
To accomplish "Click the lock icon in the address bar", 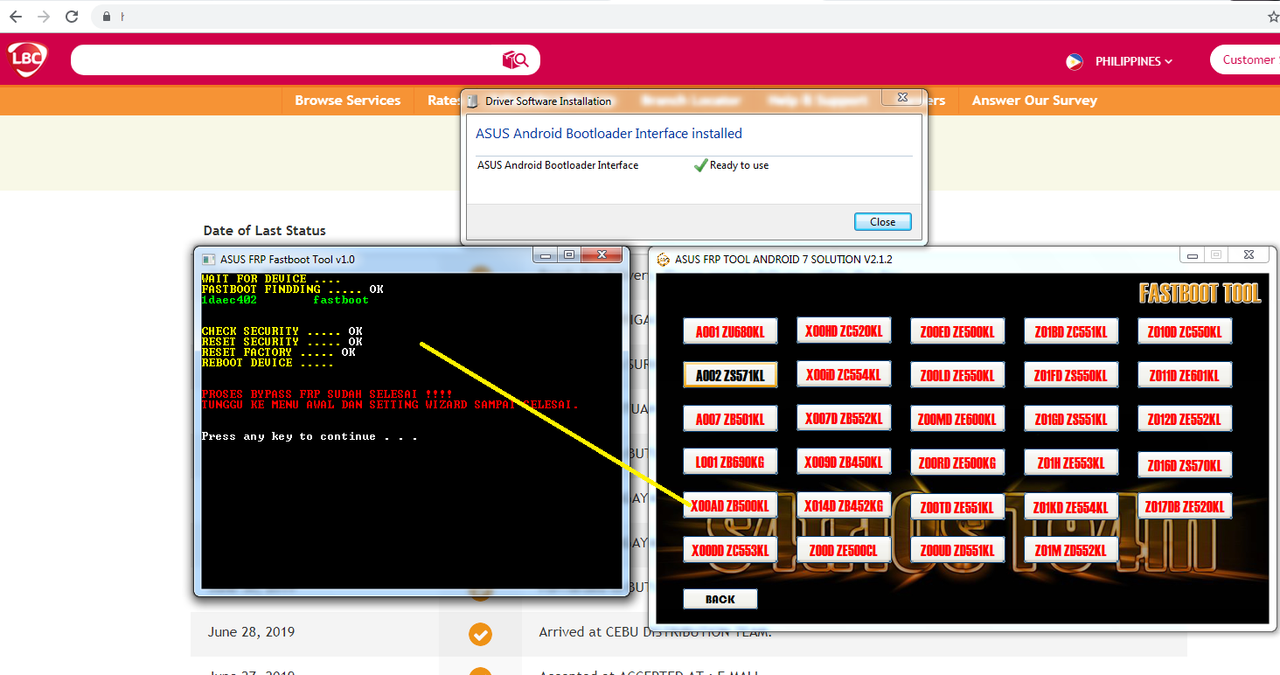I will 106,17.
